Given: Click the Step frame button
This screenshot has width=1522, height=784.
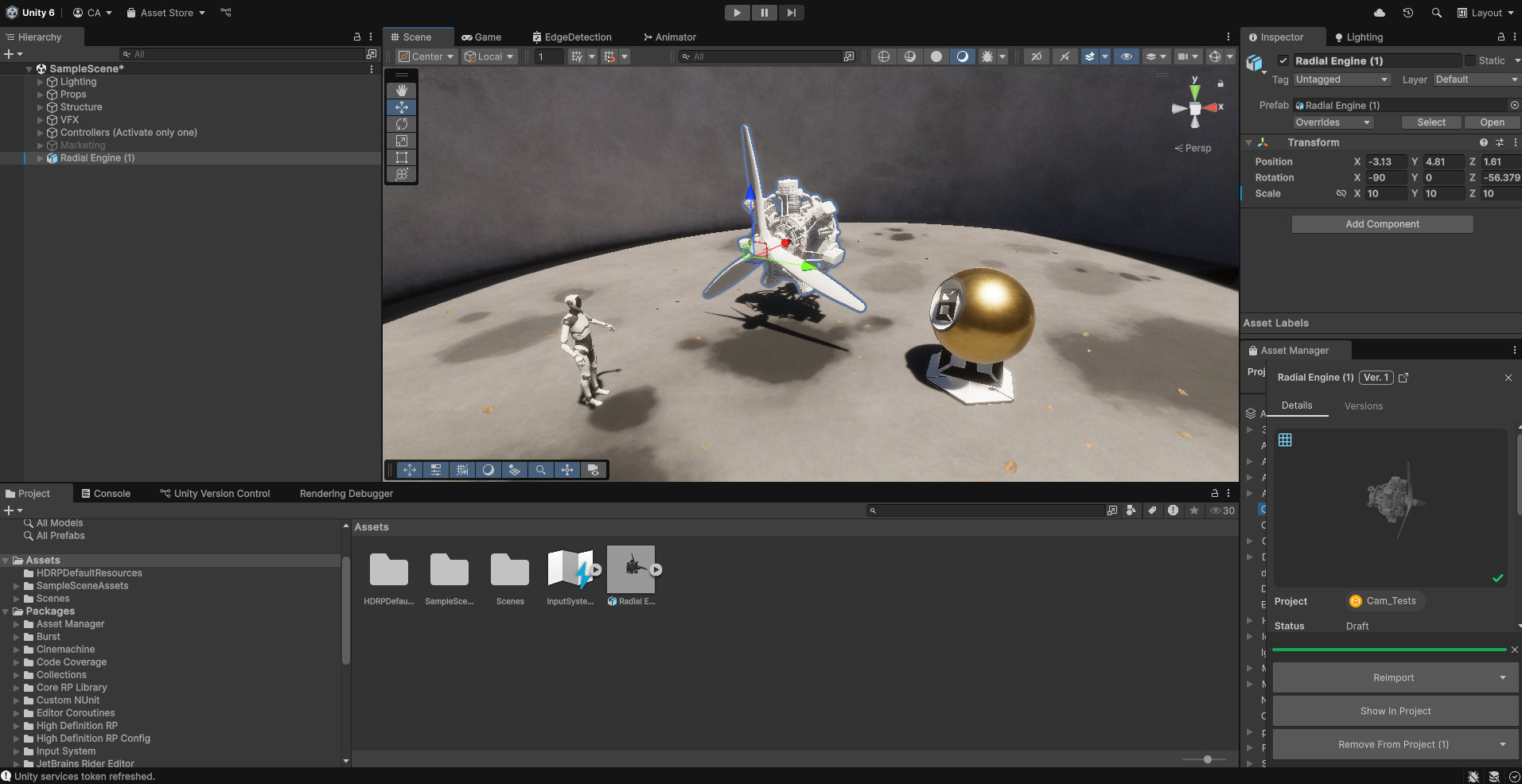Looking at the screenshot, I should pos(791,13).
